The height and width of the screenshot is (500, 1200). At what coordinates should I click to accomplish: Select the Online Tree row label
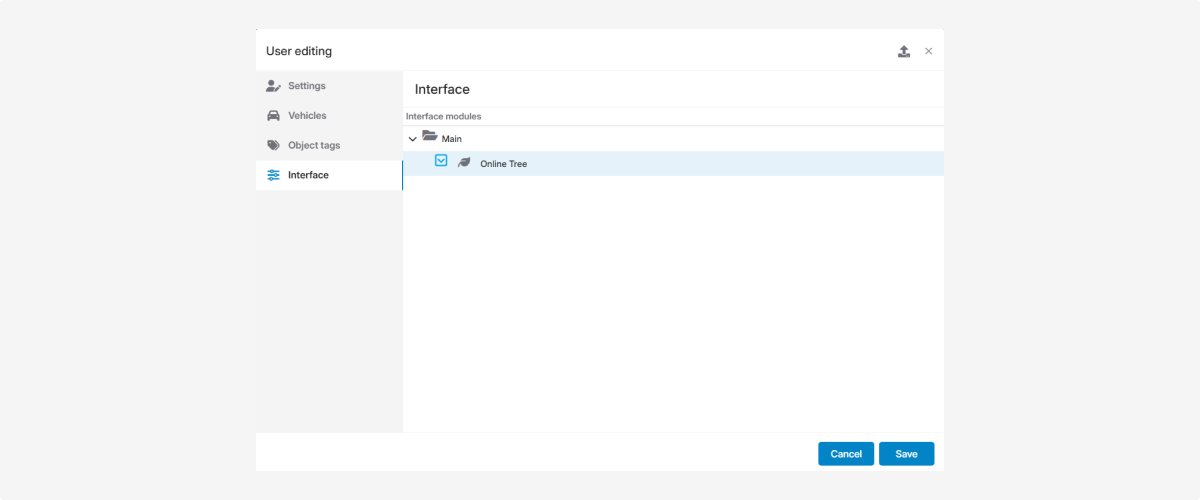click(x=503, y=164)
